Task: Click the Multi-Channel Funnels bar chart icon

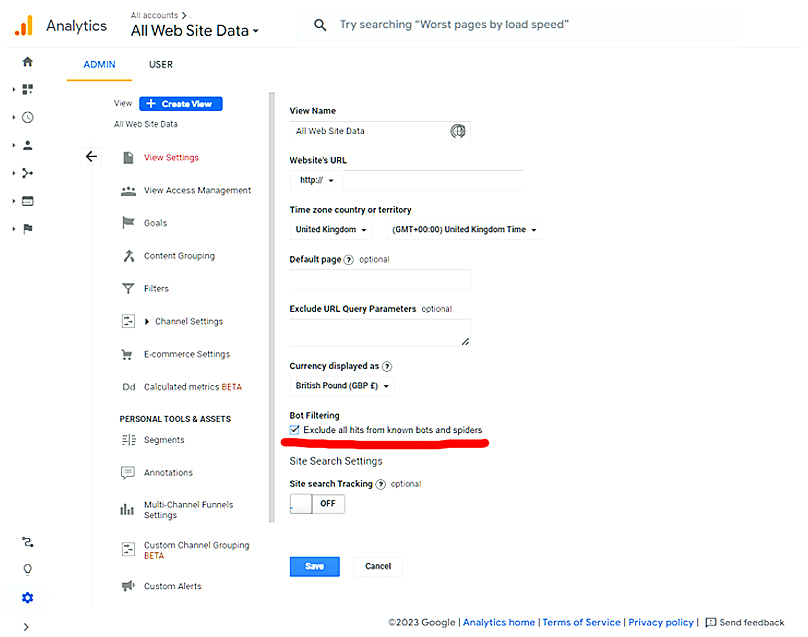Action: pyautogui.click(x=127, y=510)
